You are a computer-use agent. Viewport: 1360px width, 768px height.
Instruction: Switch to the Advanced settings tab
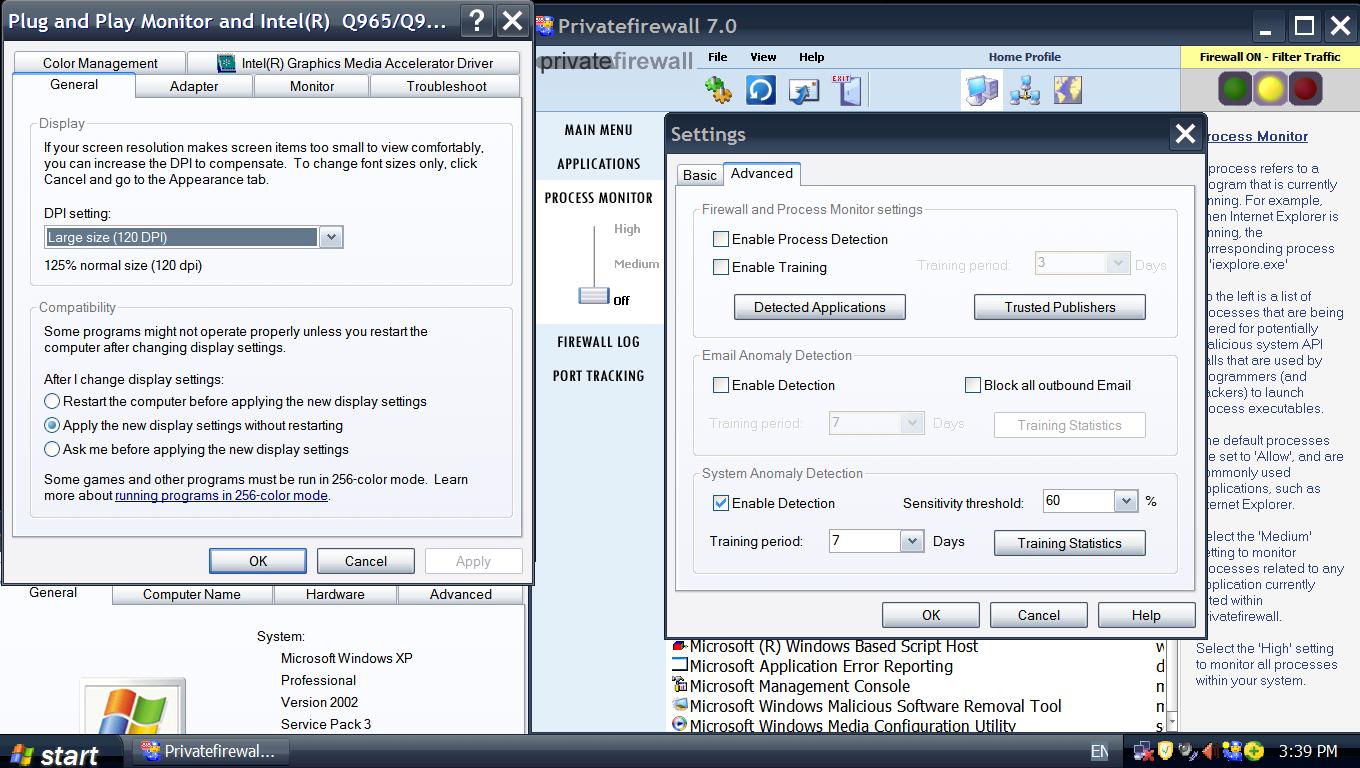point(762,173)
